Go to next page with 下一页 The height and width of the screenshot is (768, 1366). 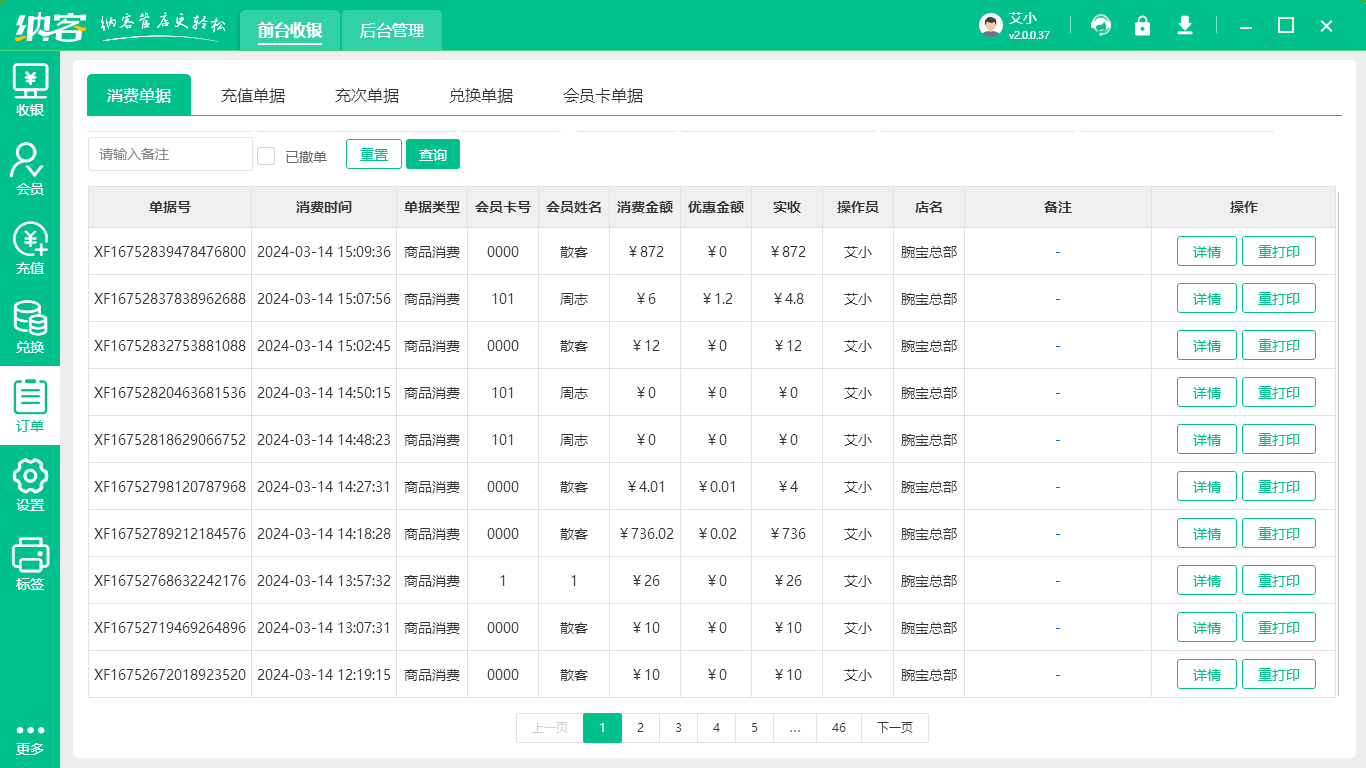click(x=895, y=728)
